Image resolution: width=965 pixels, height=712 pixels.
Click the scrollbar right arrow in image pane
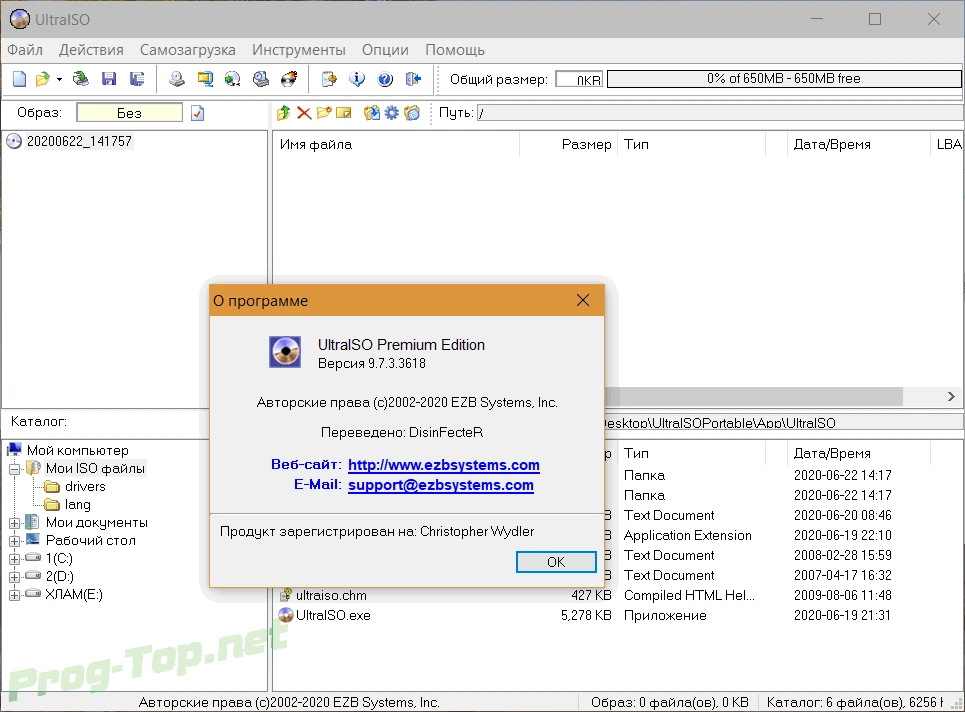click(x=951, y=396)
